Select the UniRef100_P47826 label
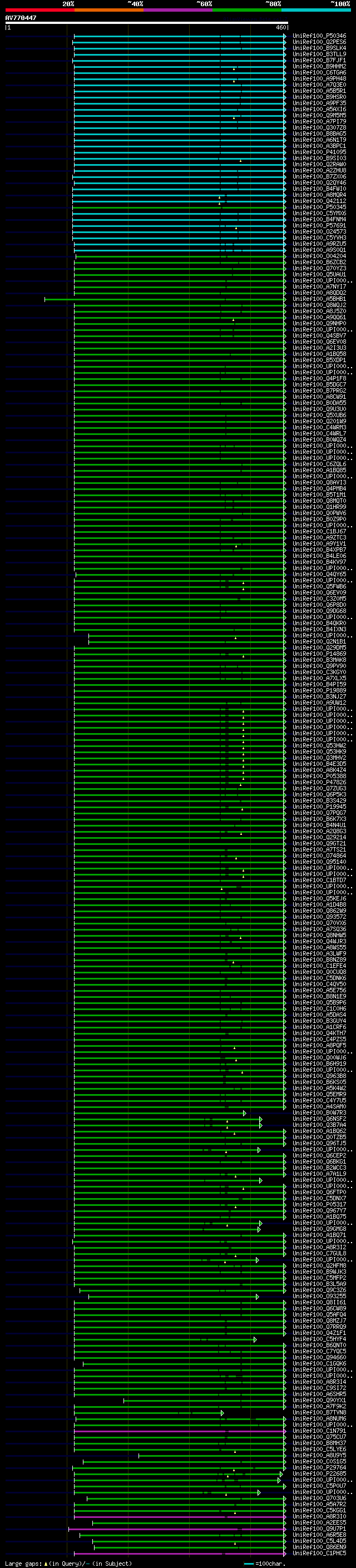Image resolution: width=356 pixels, height=1568 pixels. [x=319, y=782]
